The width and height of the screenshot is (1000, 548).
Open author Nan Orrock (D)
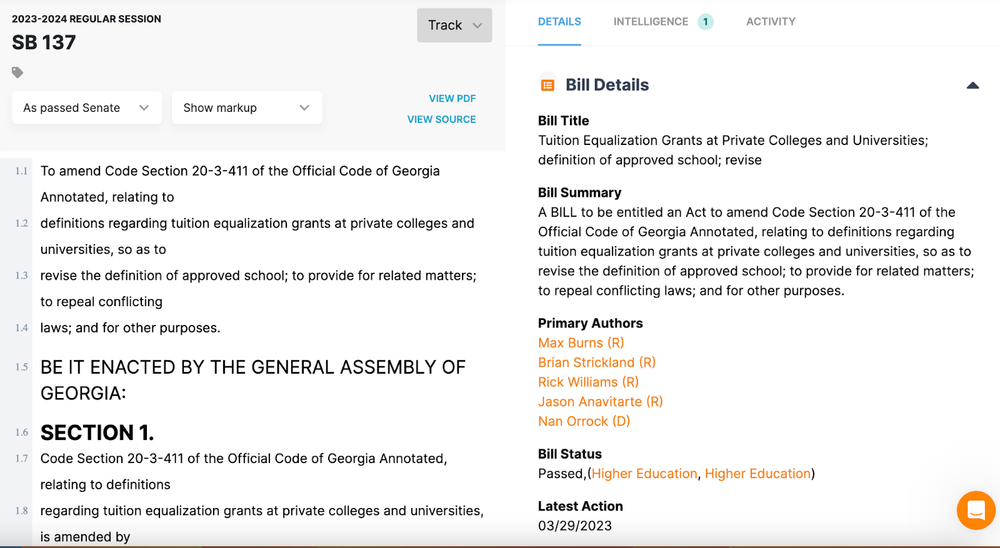pyautogui.click(x=584, y=421)
